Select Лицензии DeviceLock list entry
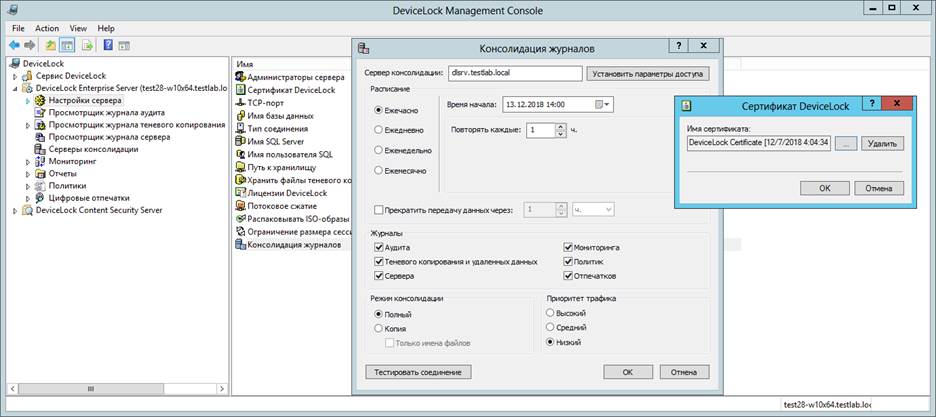 pyautogui.click(x=287, y=193)
